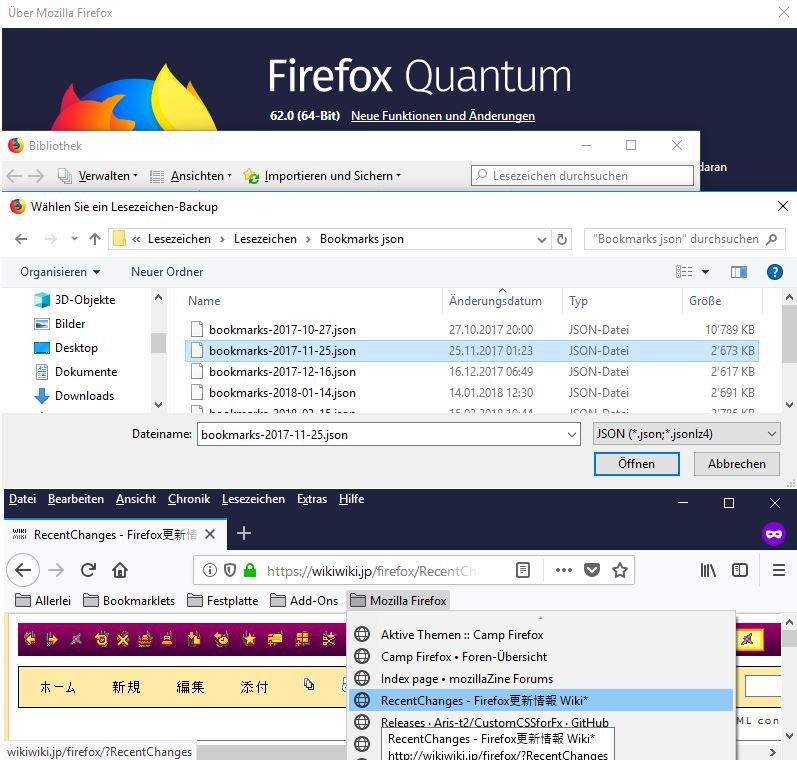Open the Festplatte bookmarks folder

tap(223, 600)
